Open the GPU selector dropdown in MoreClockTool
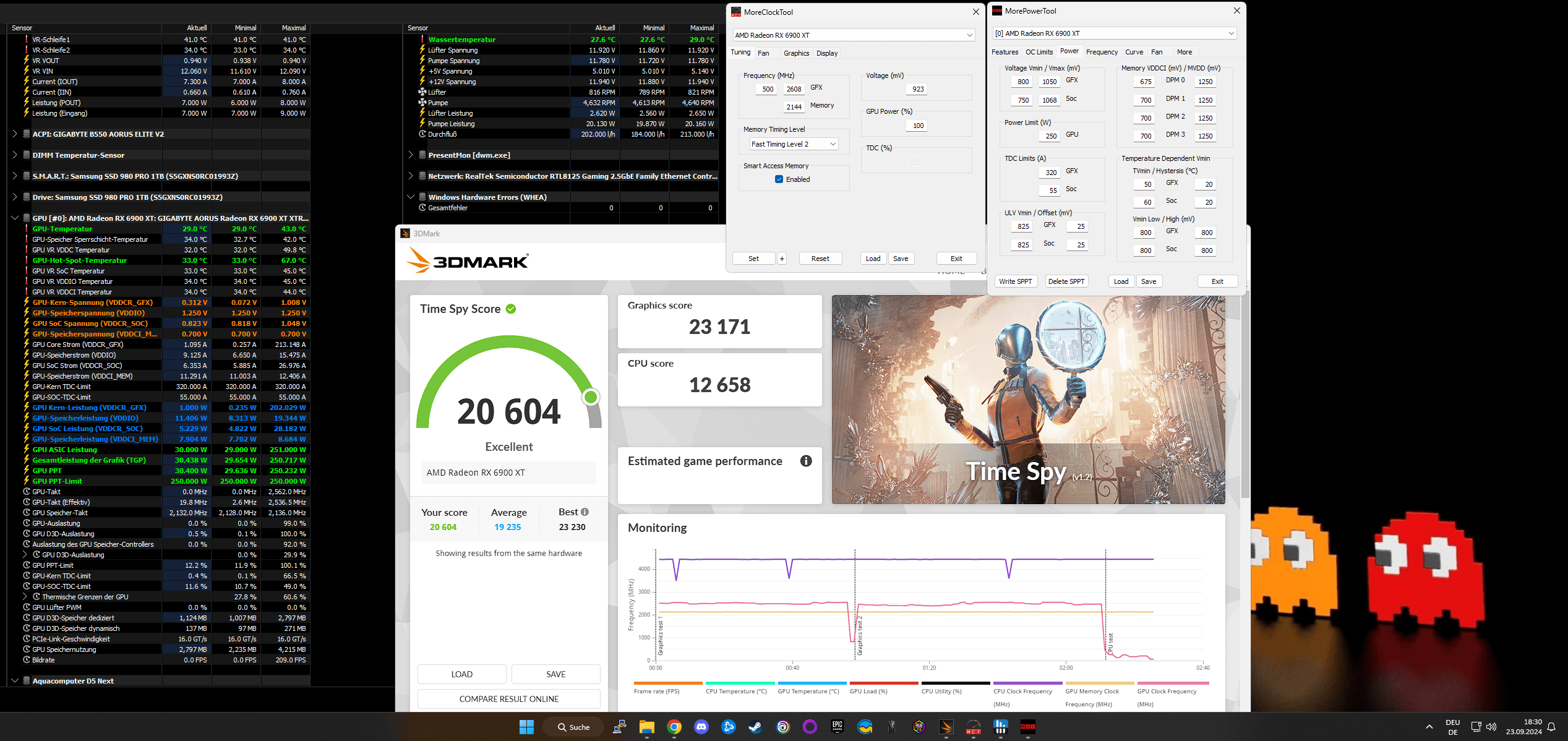1568x741 pixels. click(x=854, y=35)
